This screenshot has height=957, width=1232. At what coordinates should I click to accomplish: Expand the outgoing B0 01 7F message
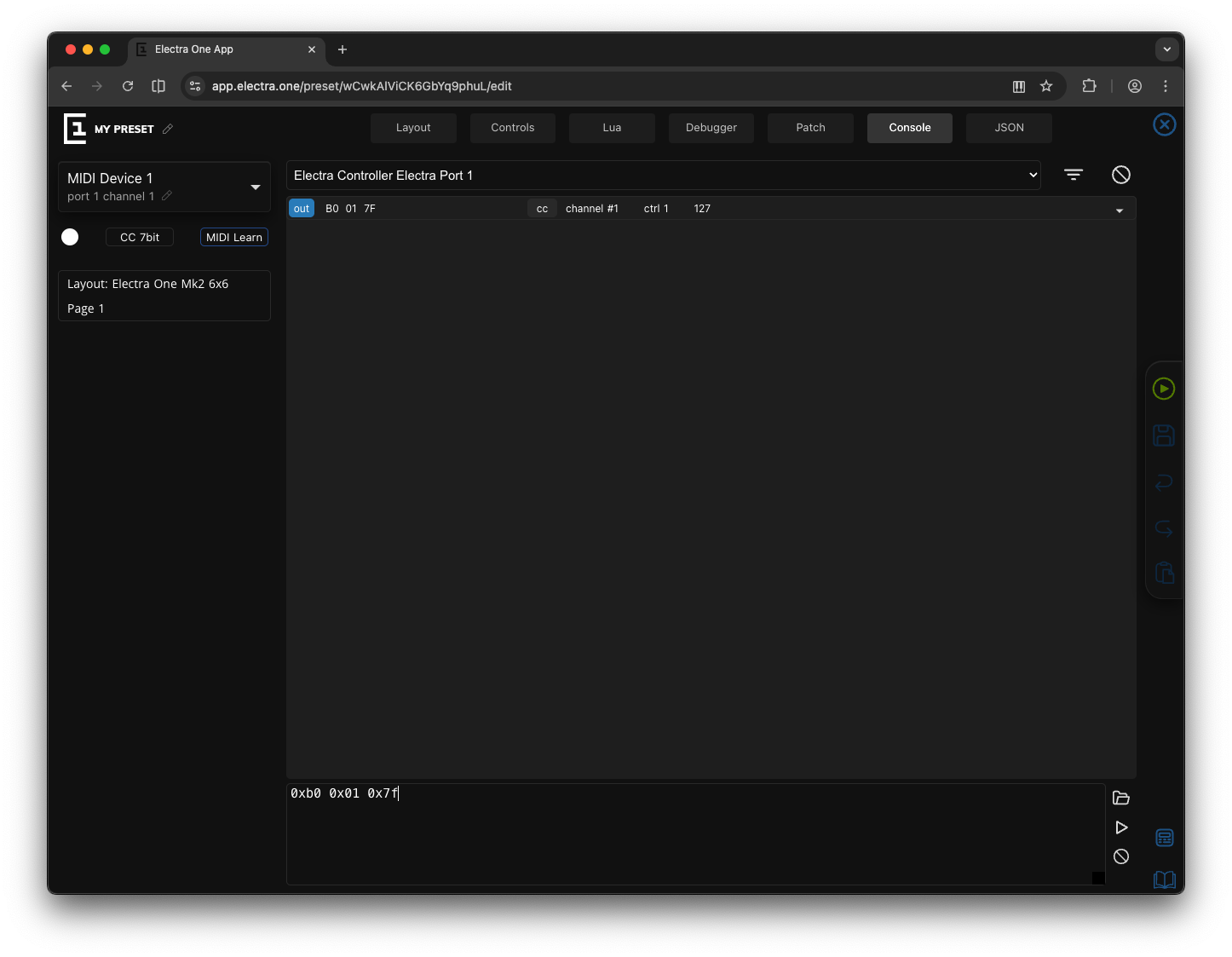[1119, 210]
